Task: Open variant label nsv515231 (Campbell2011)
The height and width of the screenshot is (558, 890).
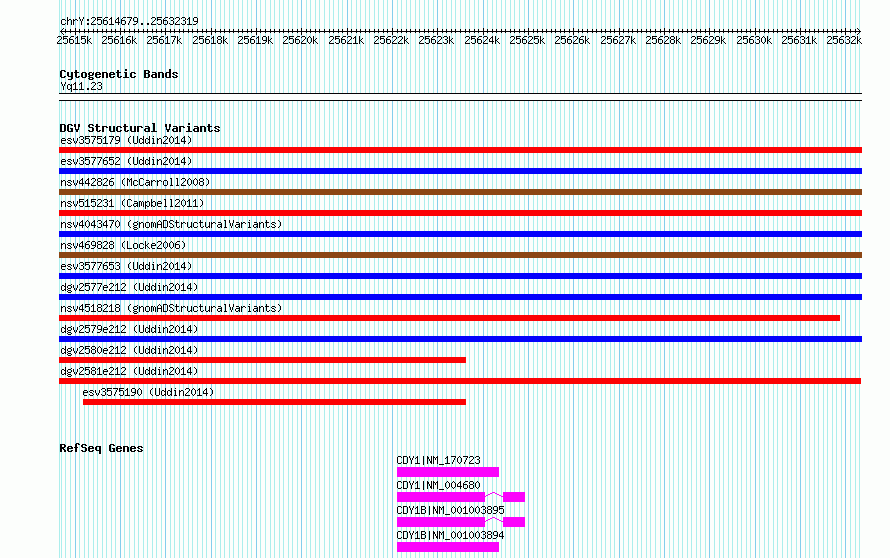Action: click(132, 203)
